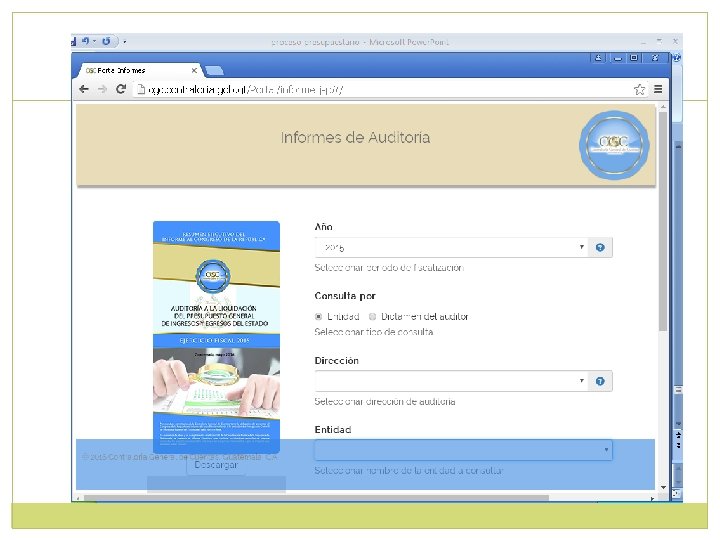The height and width of the screenshot is (540, 720).
Task: Open the Año year dropdown
Action: 451,248
